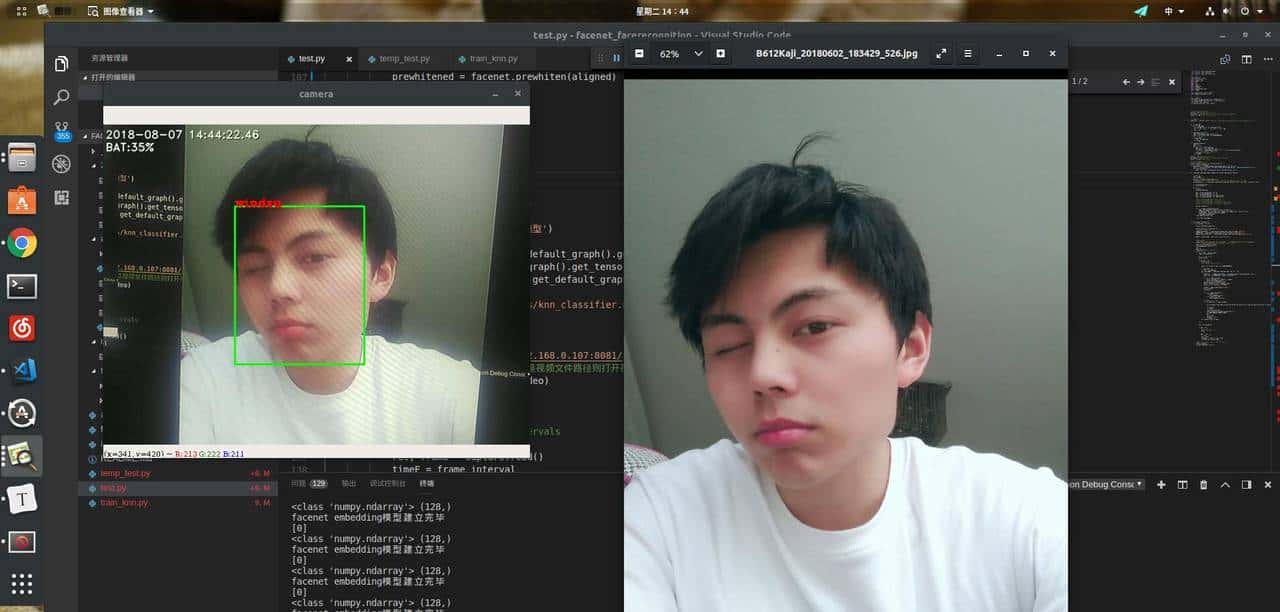Open the Debug view in the activity bar
This screenshot has height=612, width=1280.
point(62,164)
